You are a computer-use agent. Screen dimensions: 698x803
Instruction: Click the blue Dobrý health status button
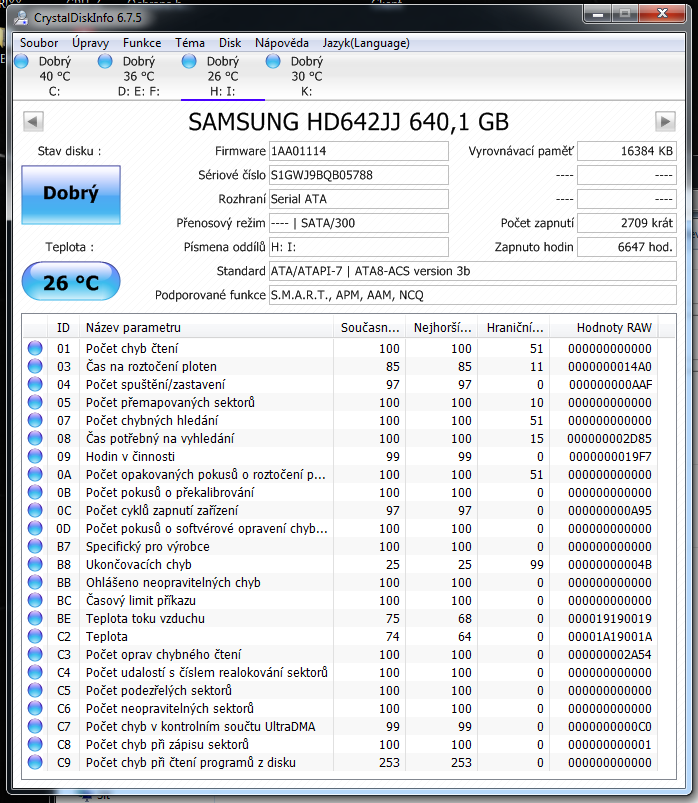(x=70, y=194)
